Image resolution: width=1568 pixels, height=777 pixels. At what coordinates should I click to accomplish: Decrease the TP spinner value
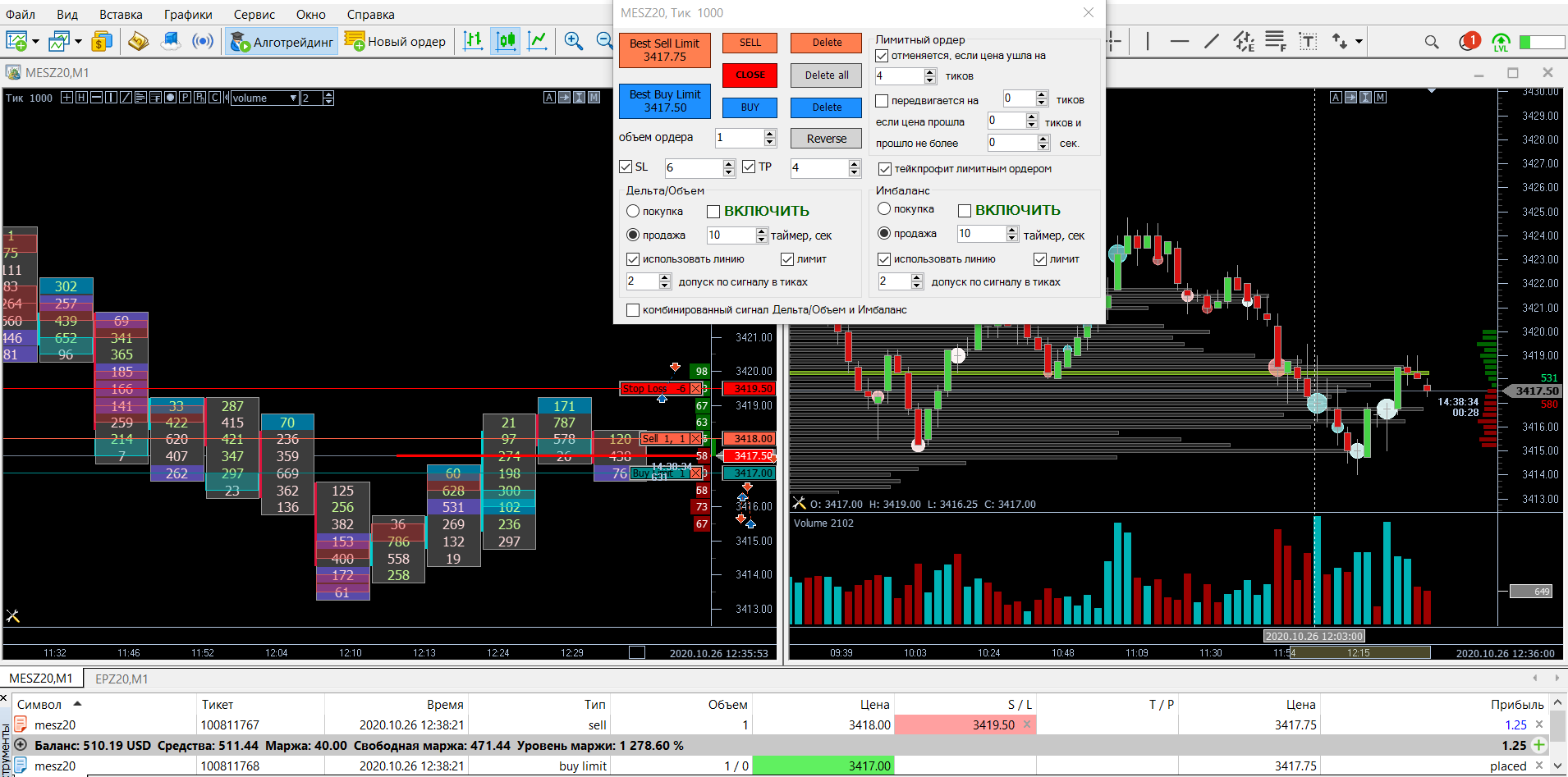click(855, 172)
